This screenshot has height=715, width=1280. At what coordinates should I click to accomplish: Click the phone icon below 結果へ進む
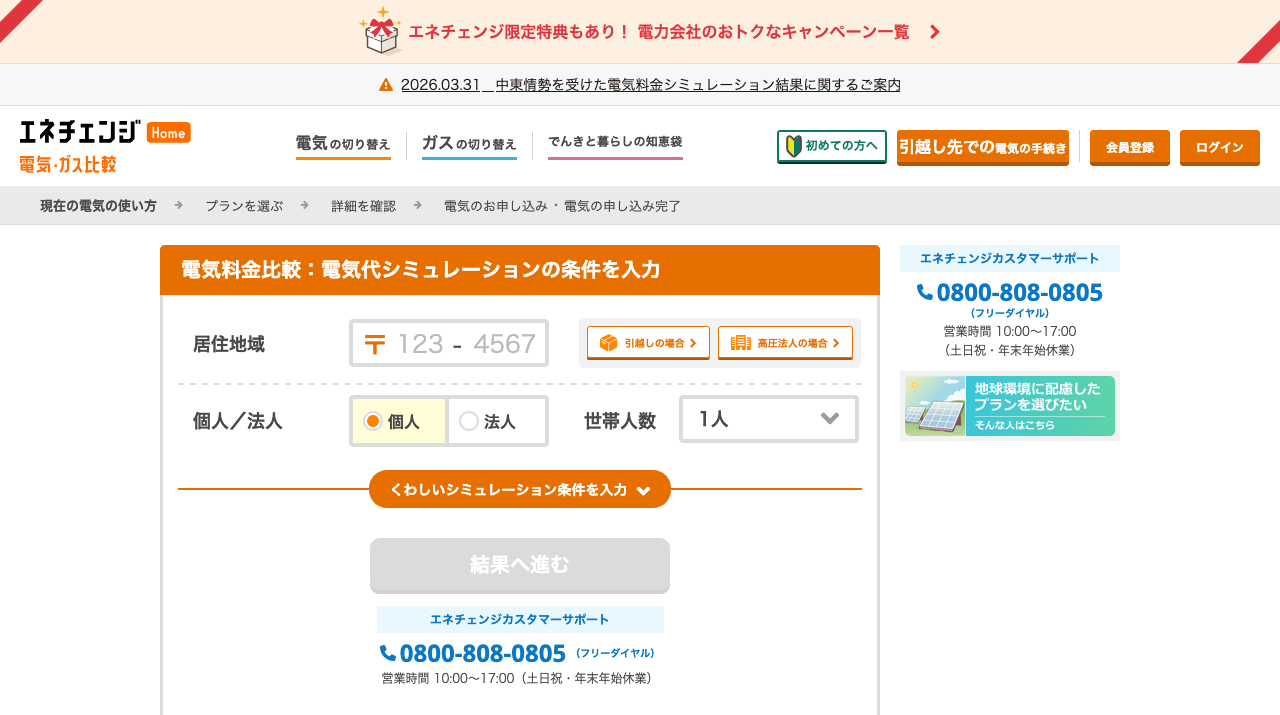tap(388, 653)
